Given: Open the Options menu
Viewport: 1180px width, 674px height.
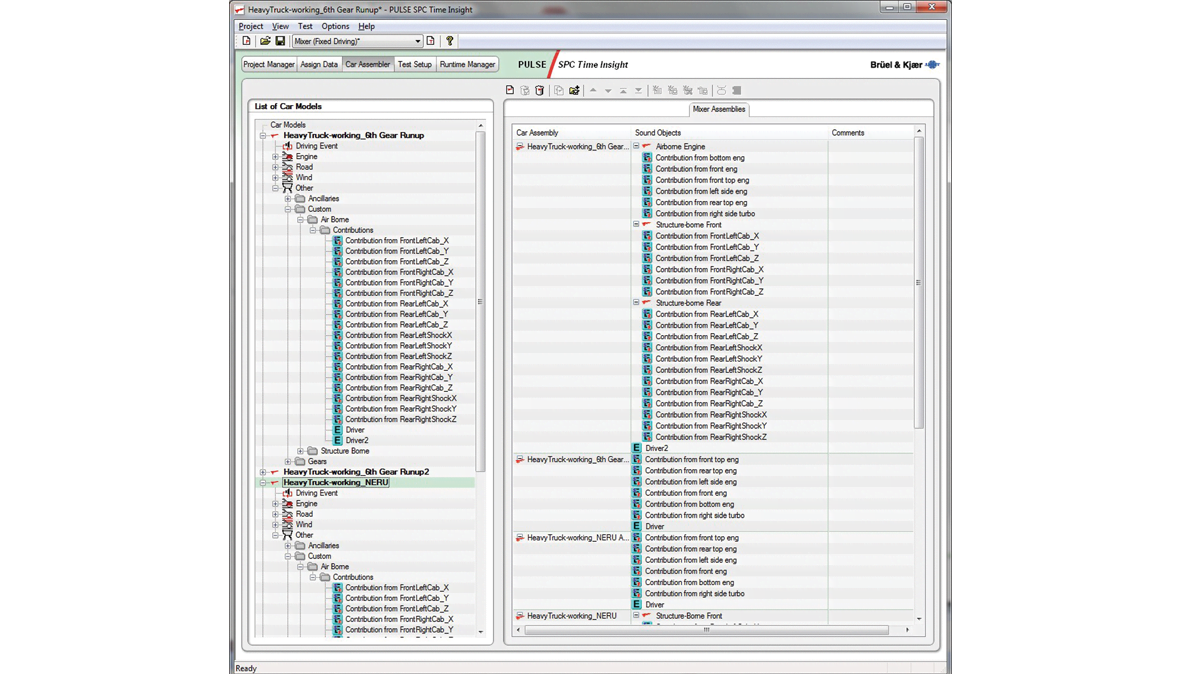Looking at the screenshot, I should click(335, 26).
